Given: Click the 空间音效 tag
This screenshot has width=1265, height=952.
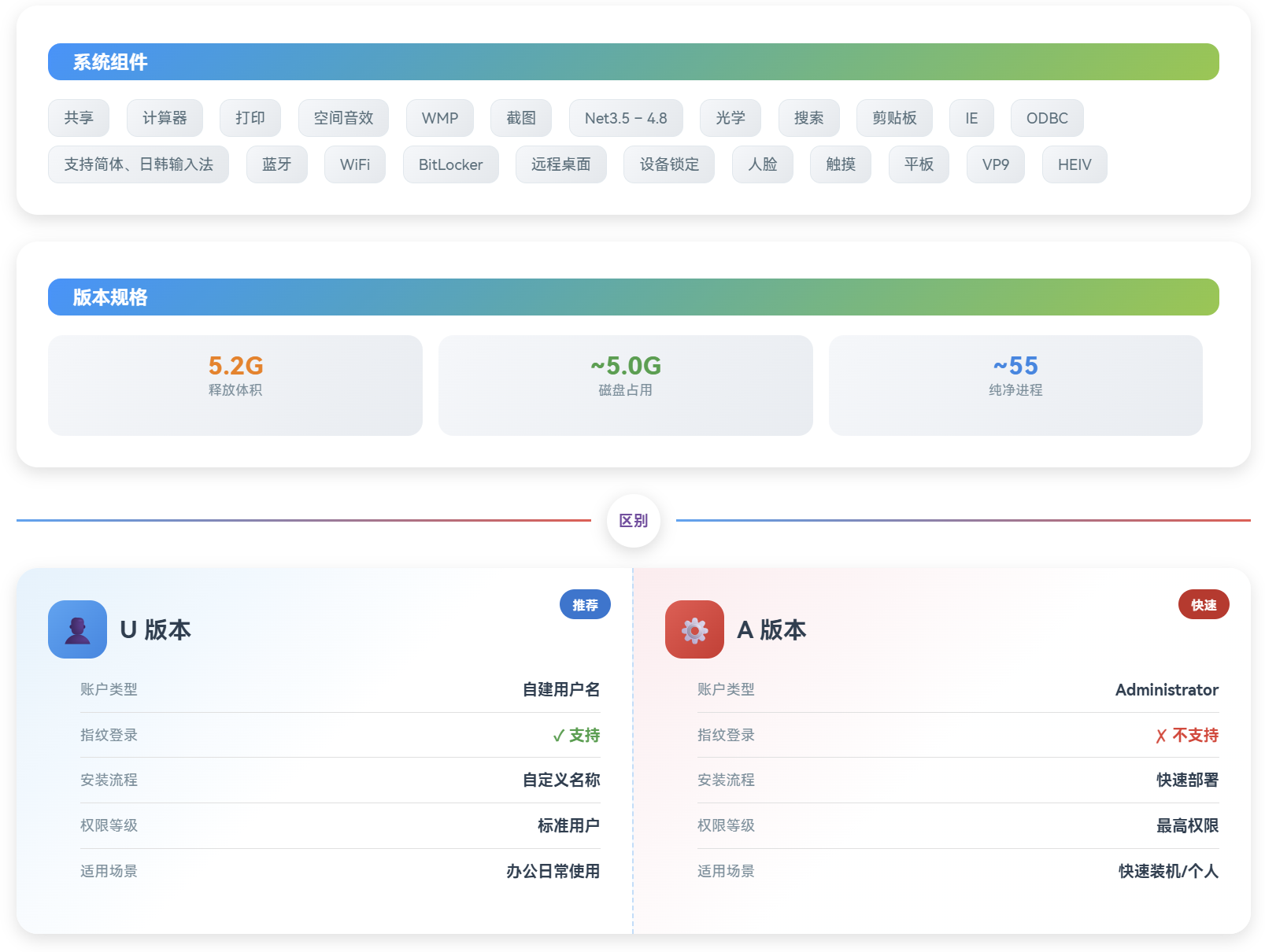Looking at the screenshot, I should click(x=343, y=118).
